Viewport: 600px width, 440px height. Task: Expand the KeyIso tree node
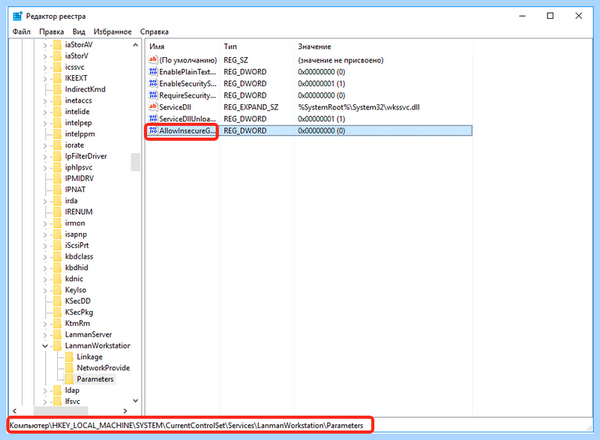click(x=45, y=290)
